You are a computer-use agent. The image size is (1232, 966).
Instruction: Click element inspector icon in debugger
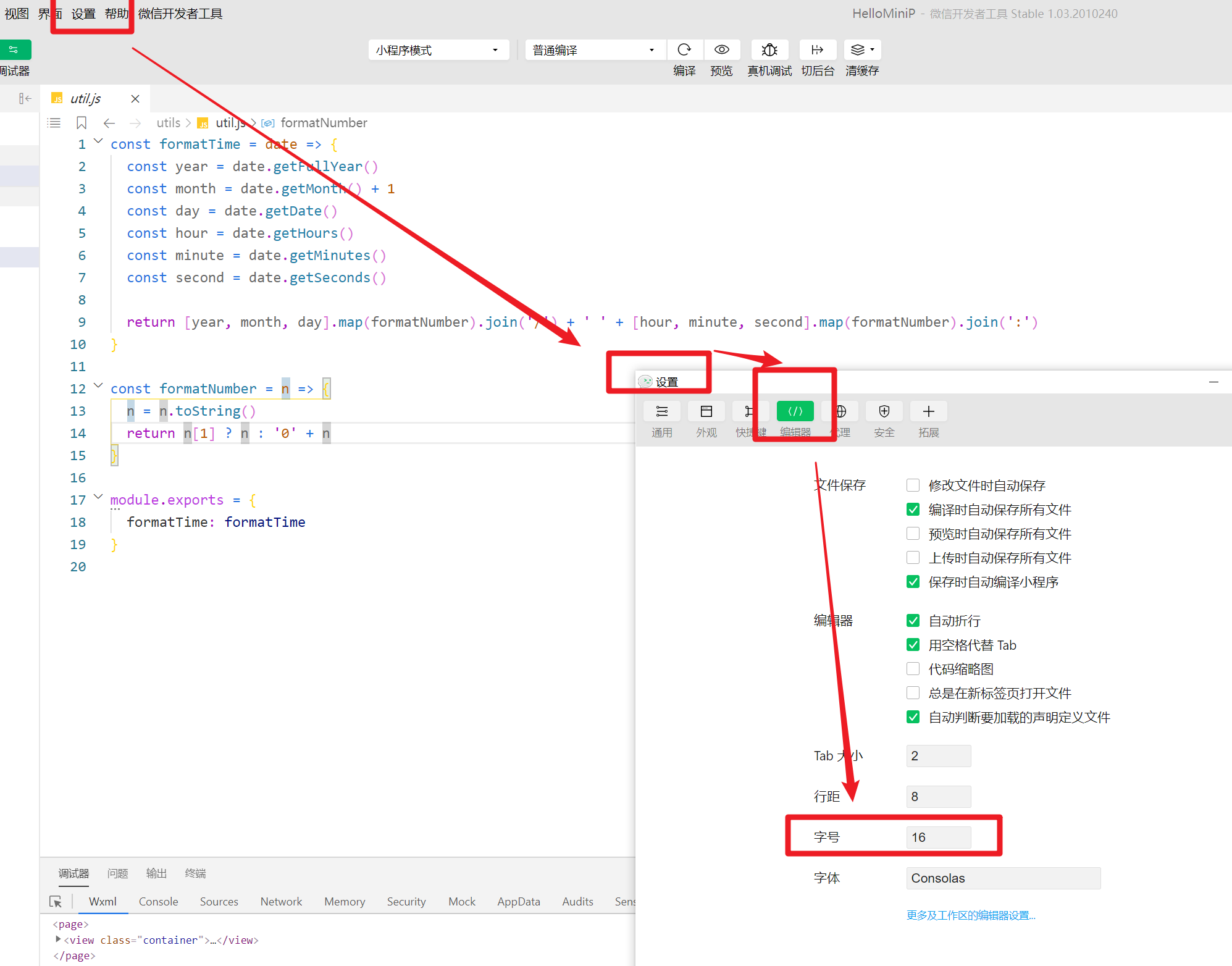pyautogui.click(x=56, y=902)
